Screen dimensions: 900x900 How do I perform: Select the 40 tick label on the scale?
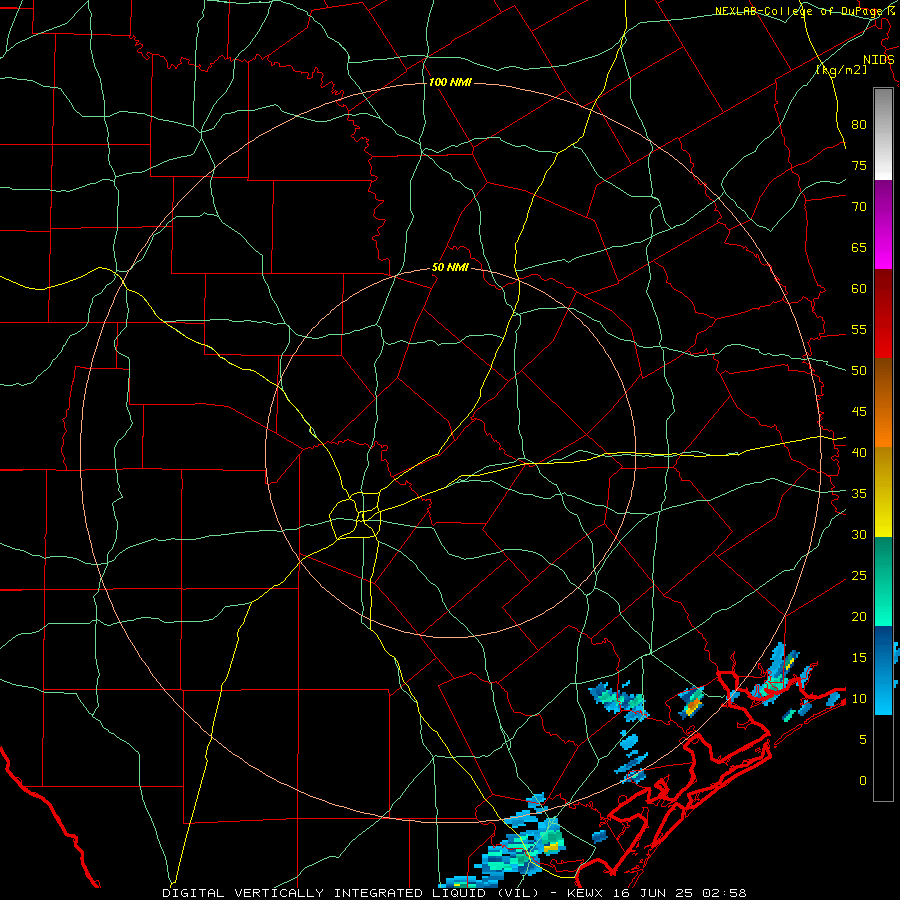pos(859,453)
